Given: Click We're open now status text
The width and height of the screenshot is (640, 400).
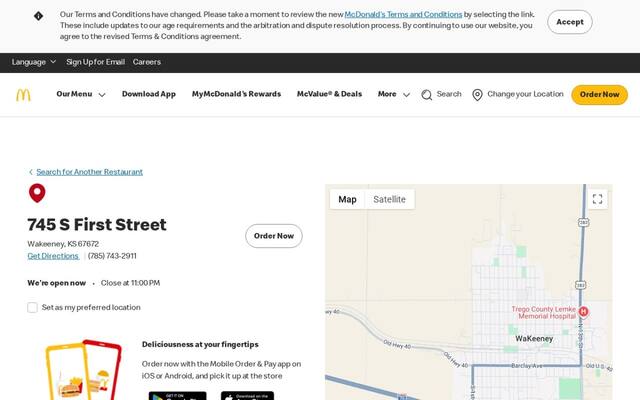Looking at the screenshot, I should click(56, 283).
